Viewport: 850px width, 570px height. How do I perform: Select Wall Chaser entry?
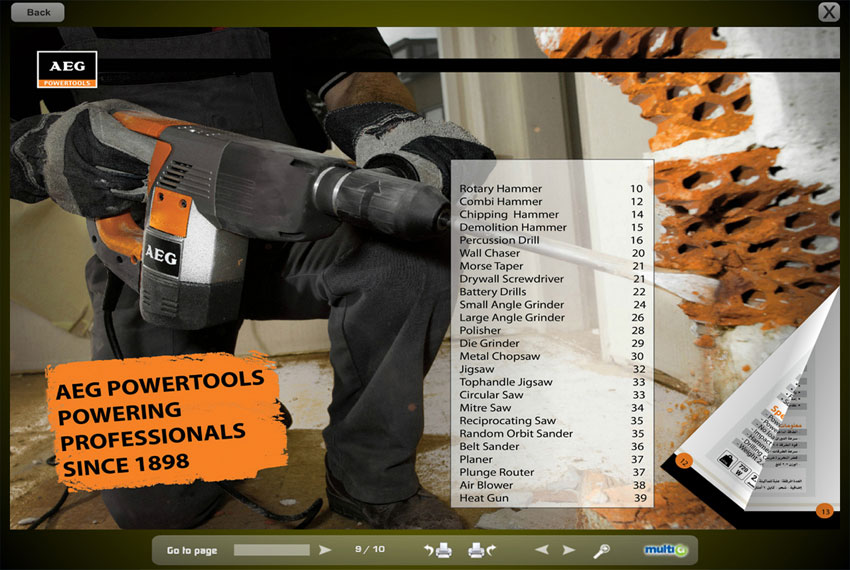click(551, 253)
